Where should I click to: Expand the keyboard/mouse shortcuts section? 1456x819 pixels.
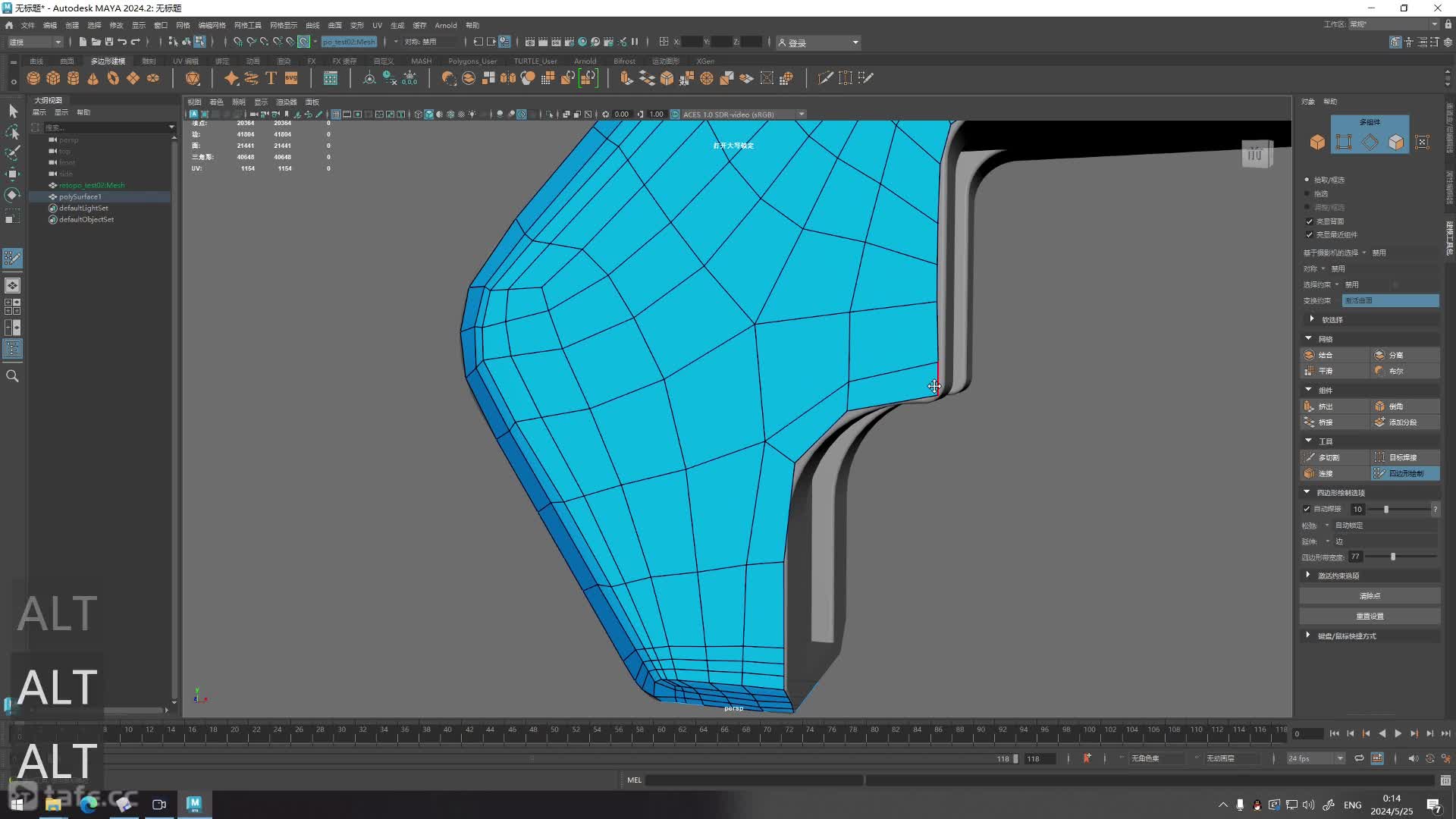click(x=1308, y=635)
